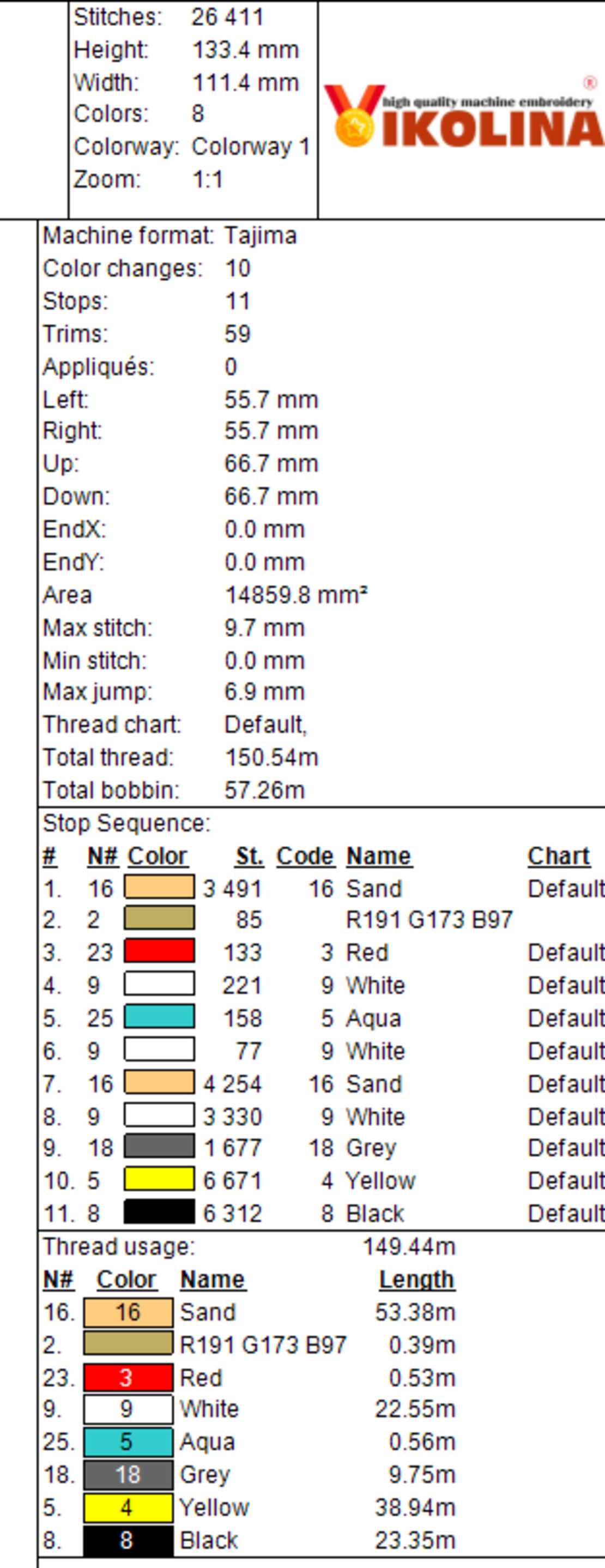Click the Stitches value 26 411
The width and height of the screenshot is (605, 1568).
point(227,17)
